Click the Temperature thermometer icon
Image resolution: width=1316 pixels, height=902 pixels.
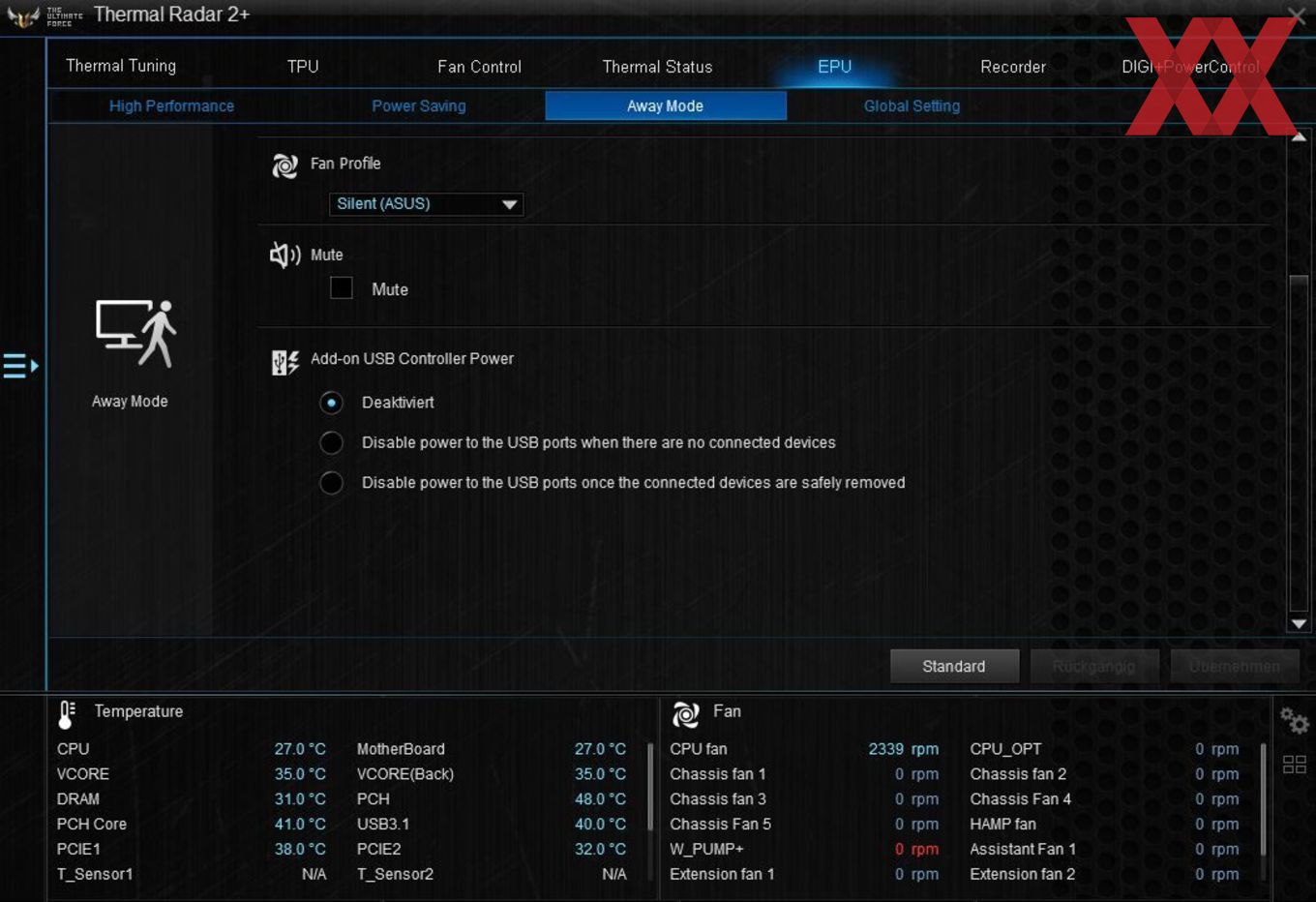[67, 714]
